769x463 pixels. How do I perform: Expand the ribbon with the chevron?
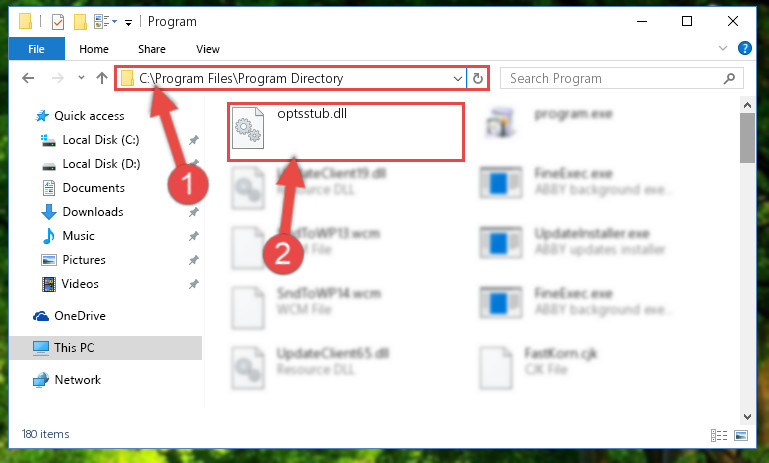(x=722, y=48)
